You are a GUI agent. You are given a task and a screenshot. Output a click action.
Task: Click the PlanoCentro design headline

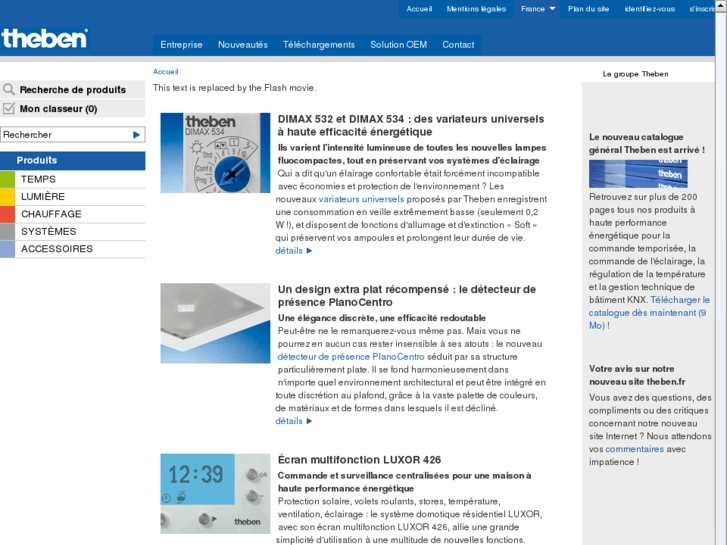pyautogui.click(x=407, y=296)
